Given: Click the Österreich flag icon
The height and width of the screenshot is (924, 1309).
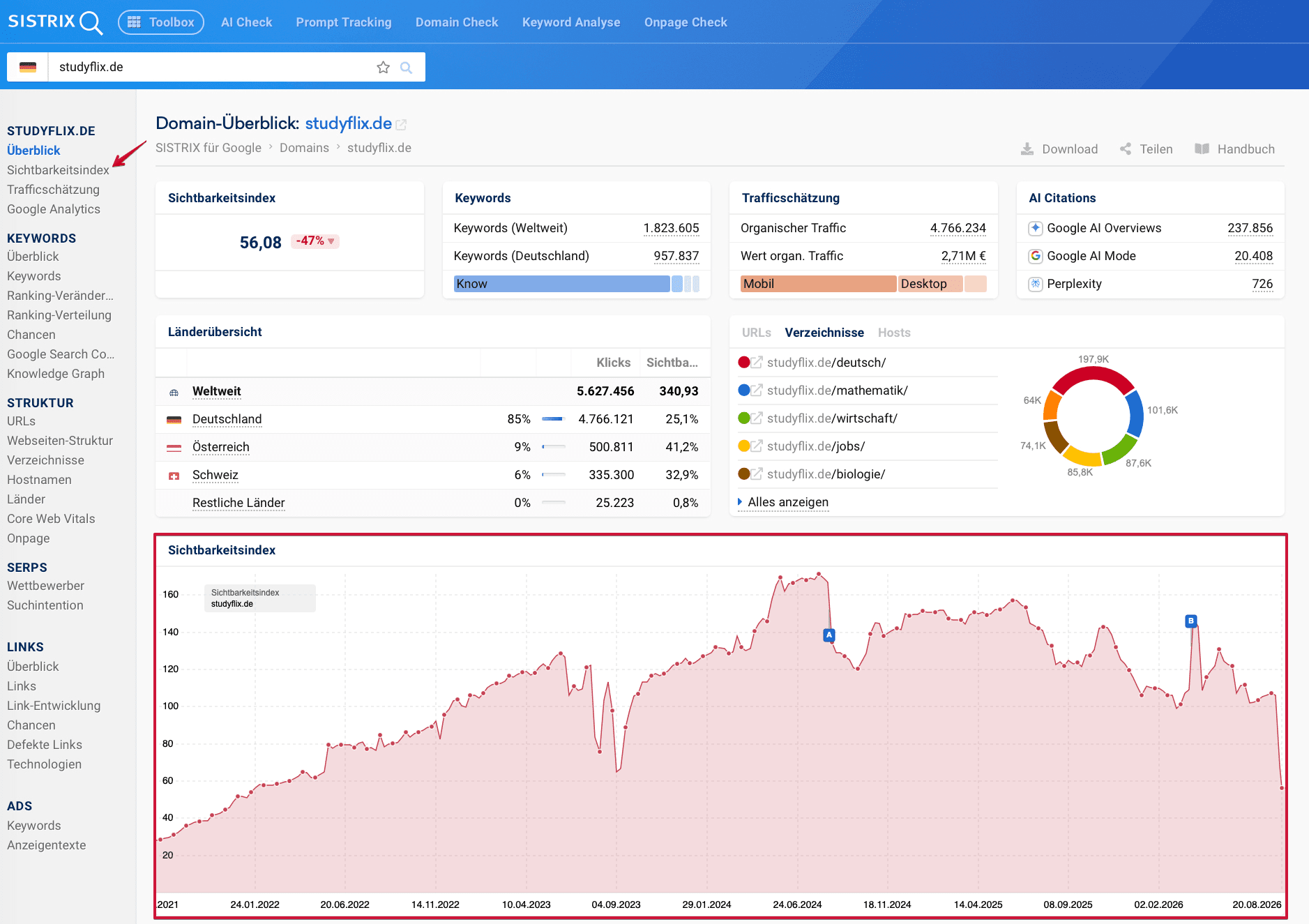Looking at the screenshot, I should click(x=174, y=448).
